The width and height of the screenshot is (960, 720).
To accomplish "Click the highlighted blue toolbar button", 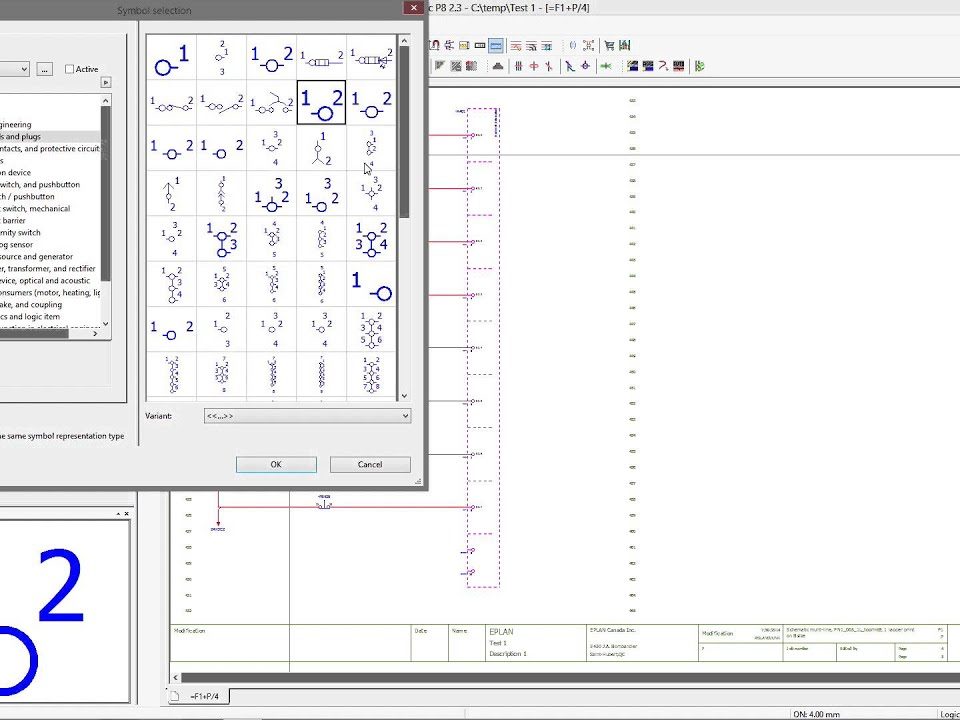I will point(496,46).
